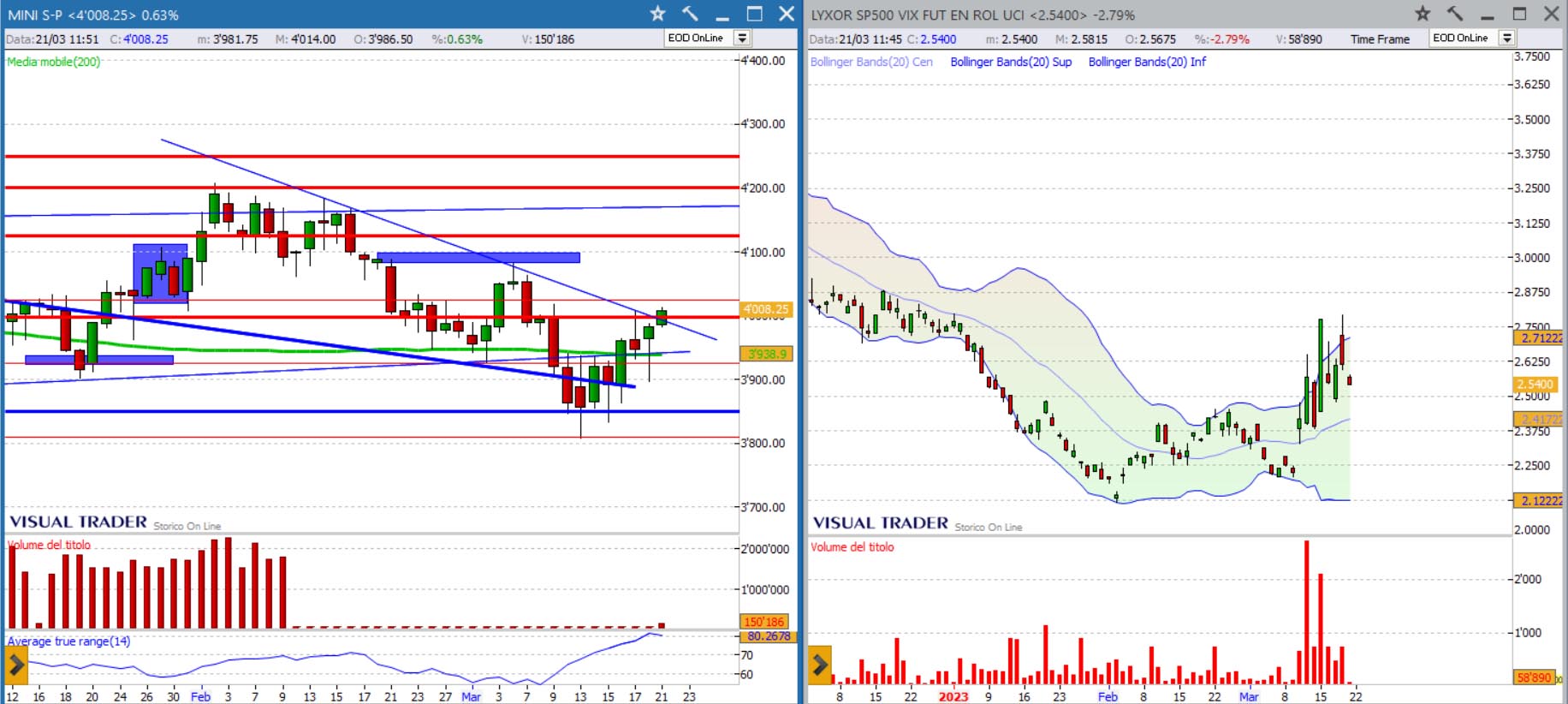1568x704 pixels.
Task: Click Data: 21/03 11:45 timestamp in LYXOR window
Action: click(x=855, y=39)
